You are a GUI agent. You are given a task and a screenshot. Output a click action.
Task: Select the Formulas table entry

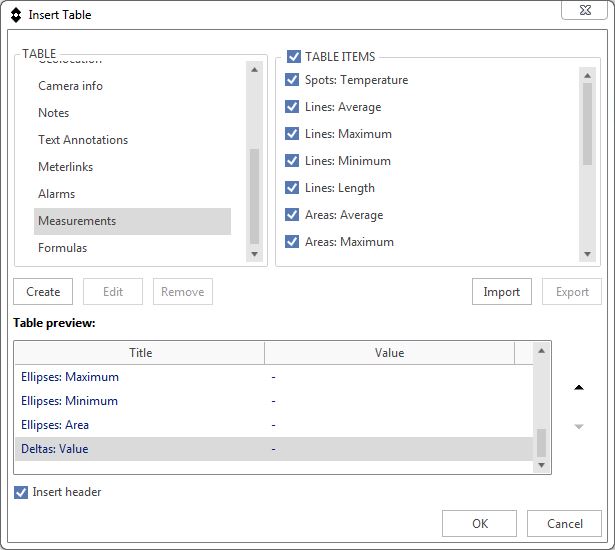62,248
